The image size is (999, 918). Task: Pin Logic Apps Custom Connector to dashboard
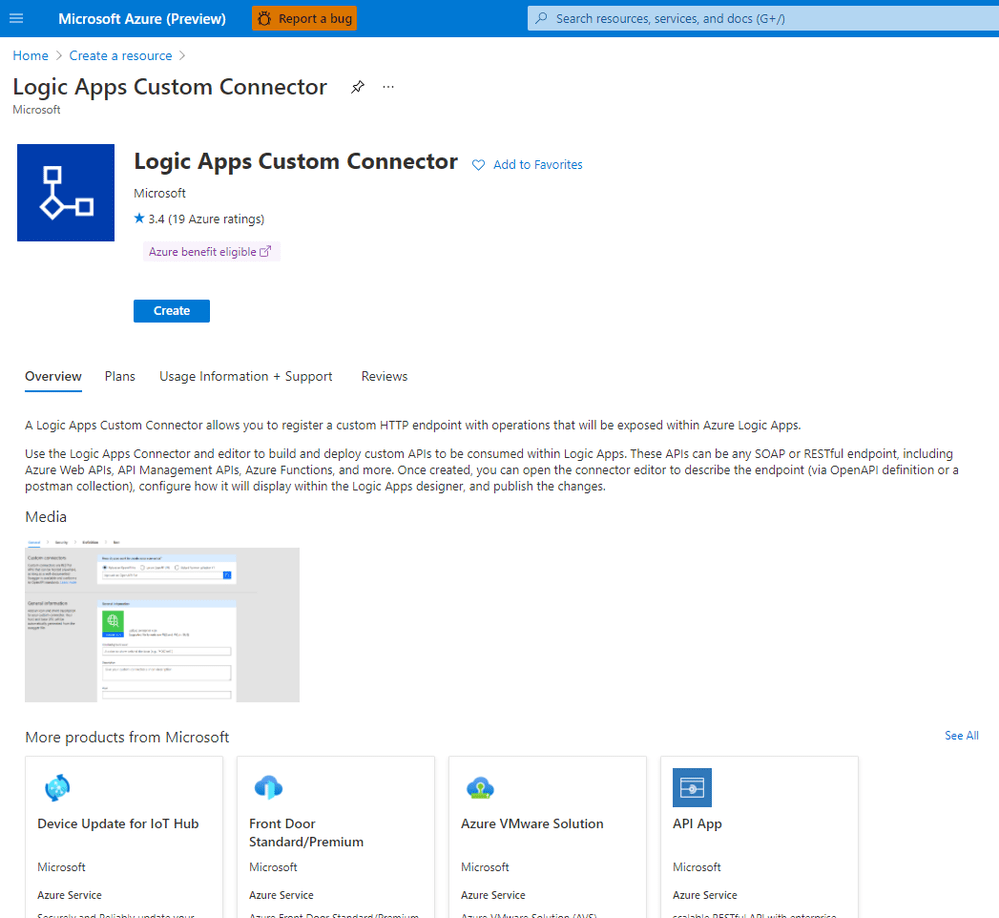pyautogui.click(x=357, y=87)
